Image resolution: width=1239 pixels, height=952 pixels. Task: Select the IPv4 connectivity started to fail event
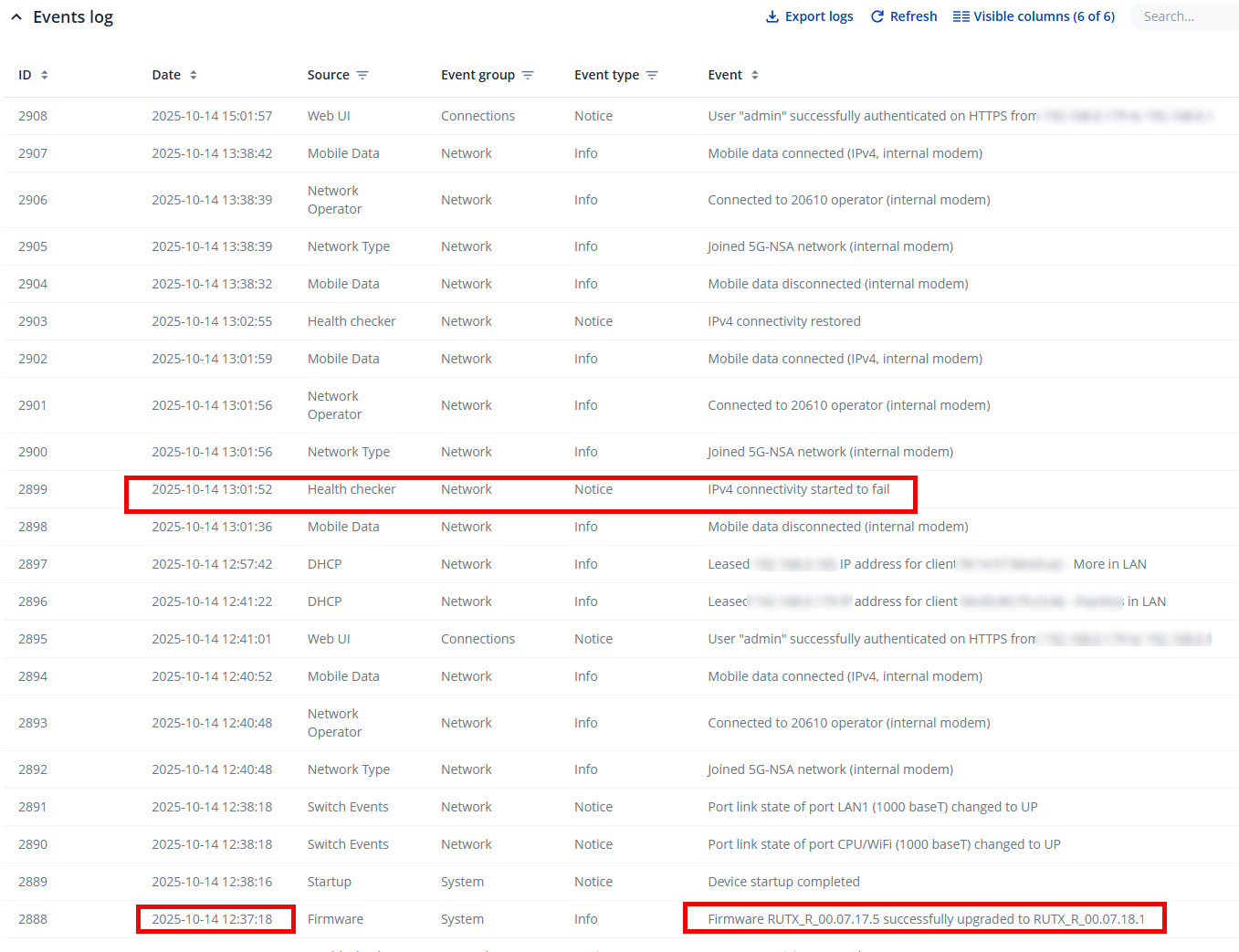[798, 489]
